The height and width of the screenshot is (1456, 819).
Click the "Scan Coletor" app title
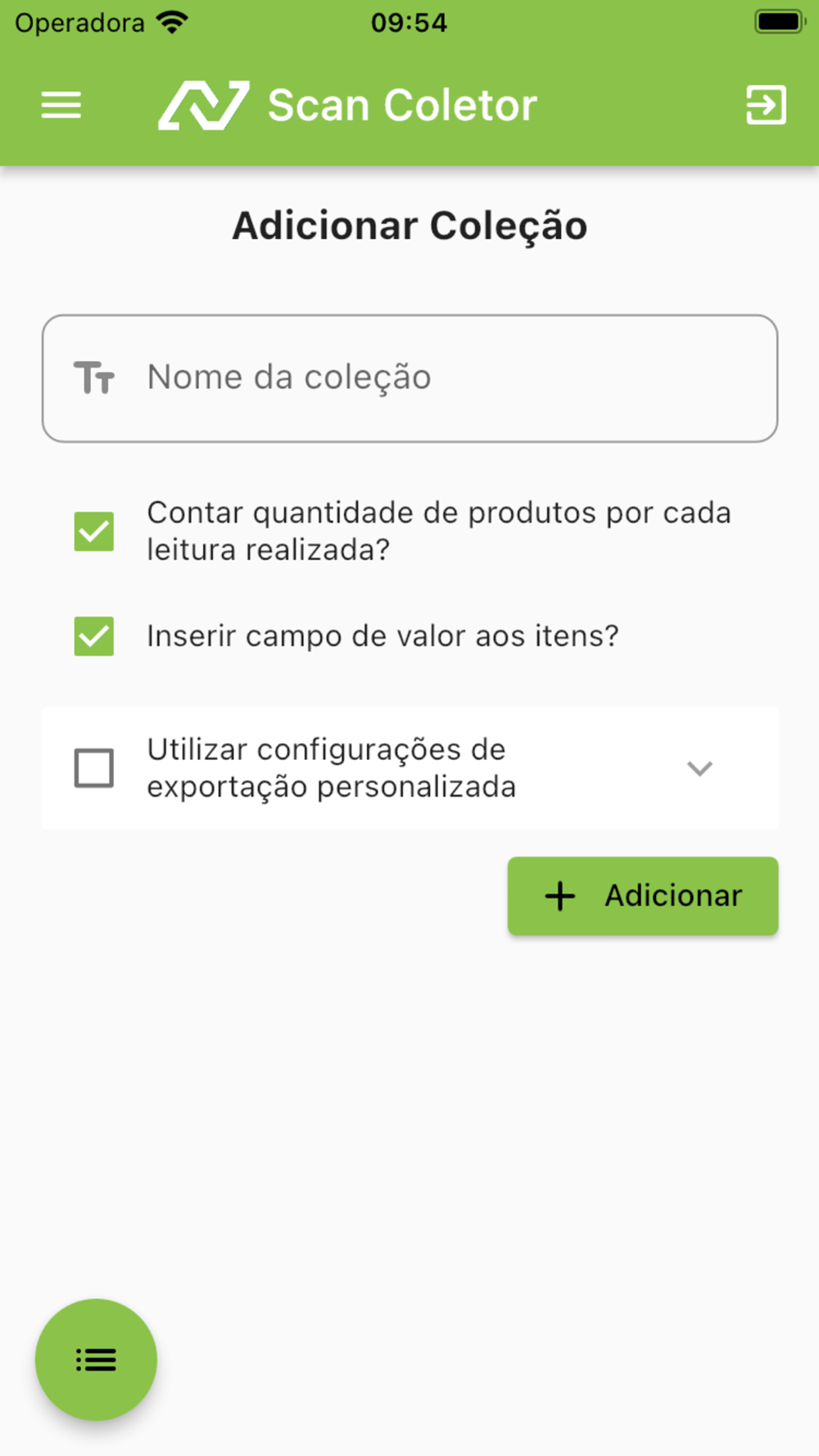[402, 106]
